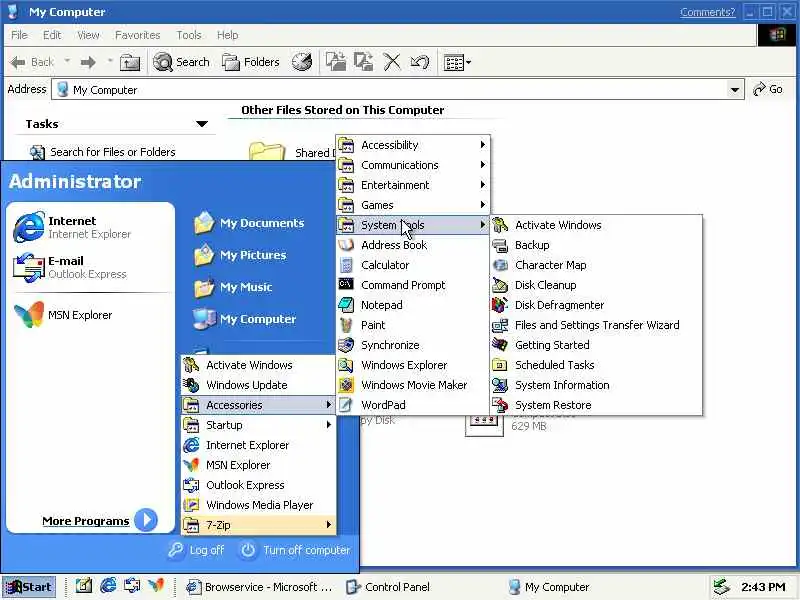Click the Move To toolbar icon
The height and width of the screenshot is (600, 800).
click(336, 62)
